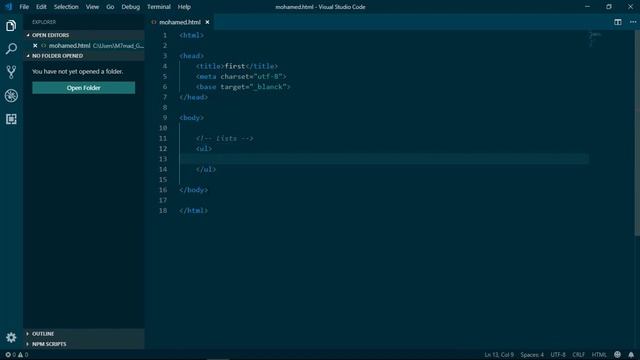
Task: Click the feedback smiley icon
Action: (x=617, y=355)
